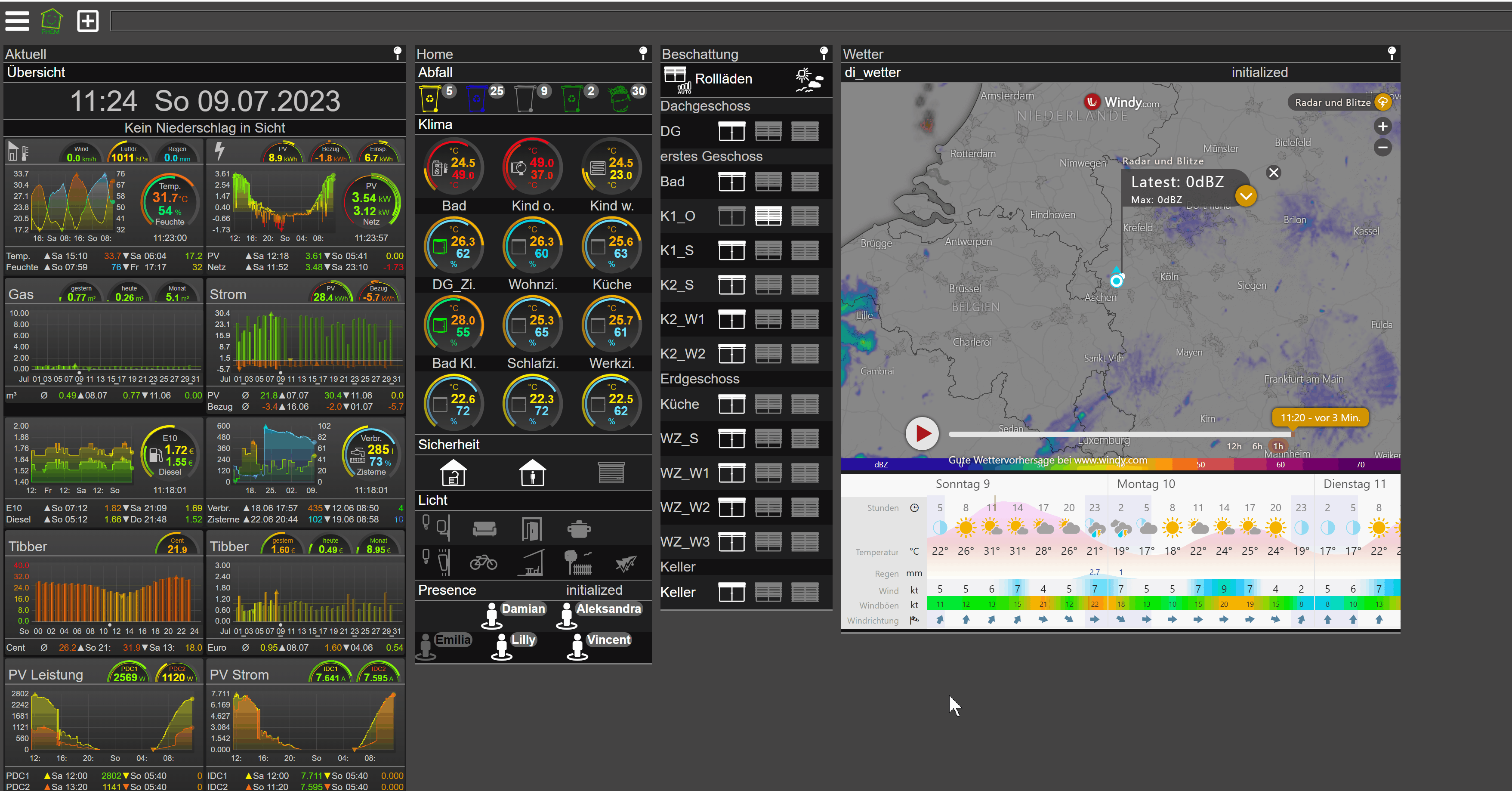This screenshot has height=791, width=1512.
Task: Toggle presence for Lilly
Action: point(514,646)
